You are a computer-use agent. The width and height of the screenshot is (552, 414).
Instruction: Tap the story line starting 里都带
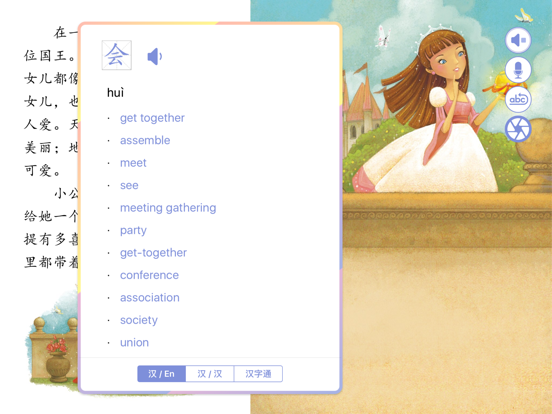[50, 262]
